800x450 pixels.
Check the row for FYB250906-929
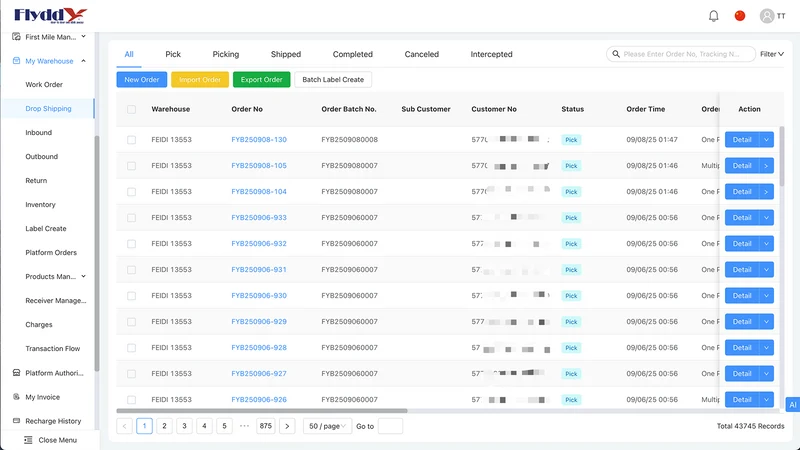[x=132, y=322]
